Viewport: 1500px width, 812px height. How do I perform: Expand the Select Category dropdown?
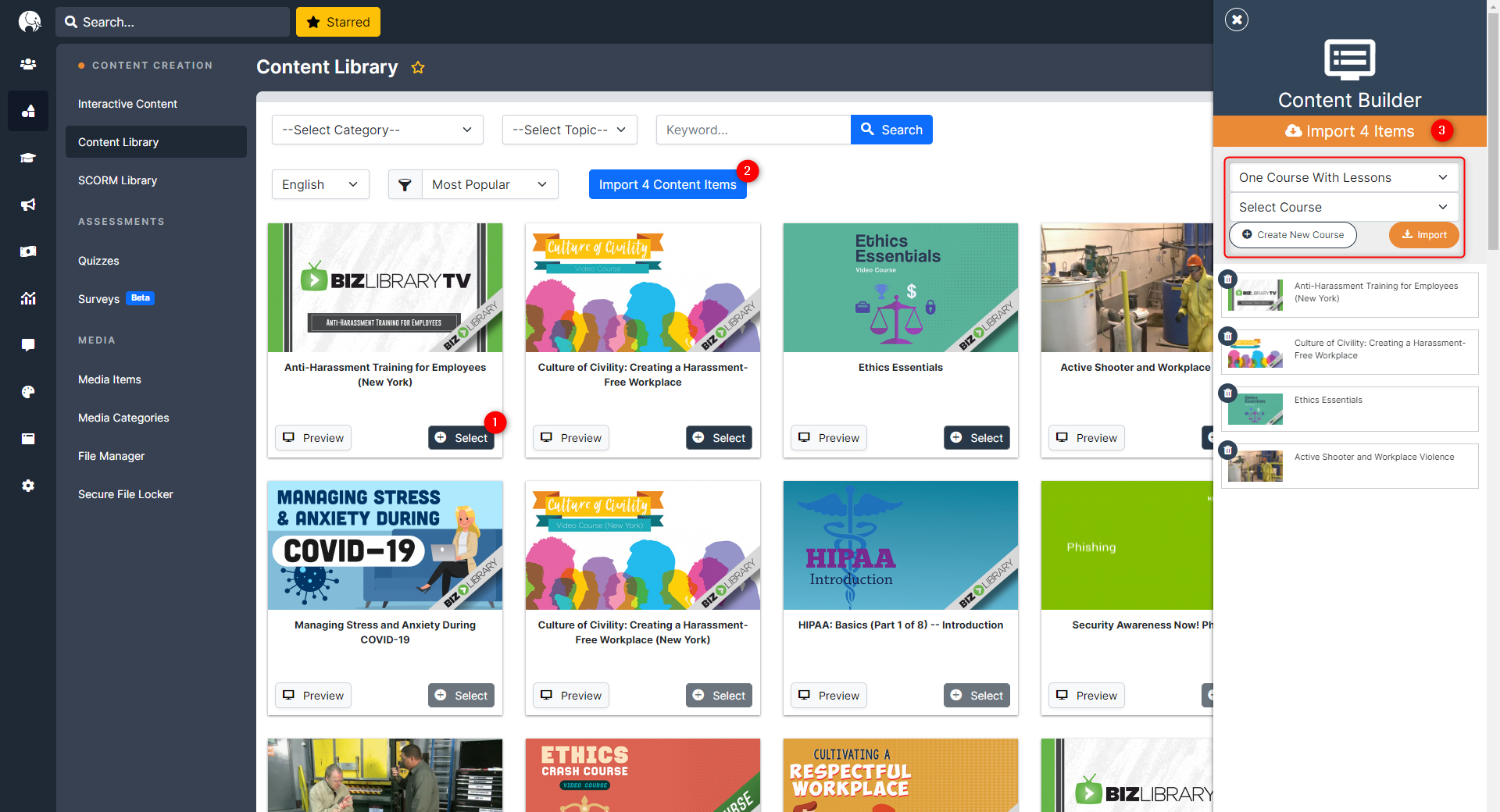(377, 130)
